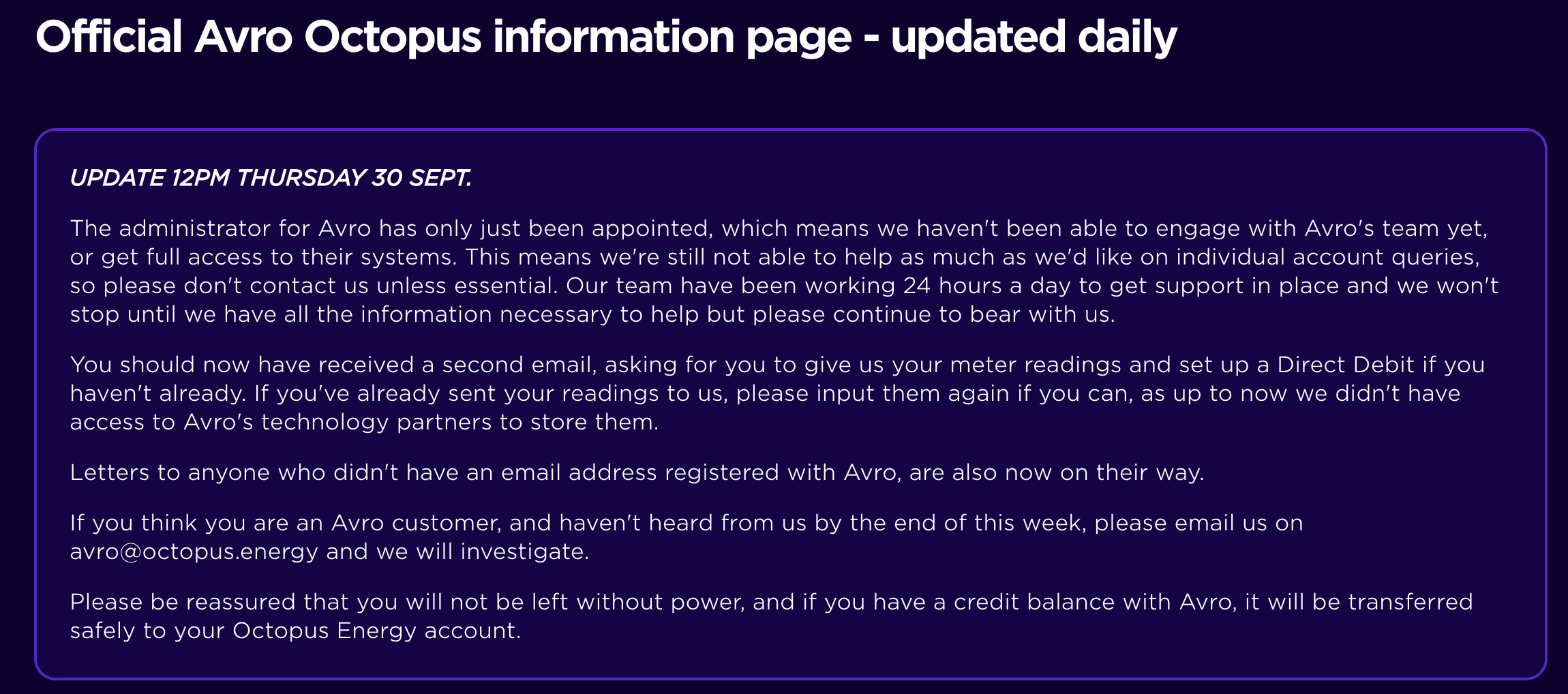
Task: Click the paragraph starting 'You should now have received'
Action: pyautogui.click(x=777, y=393)
